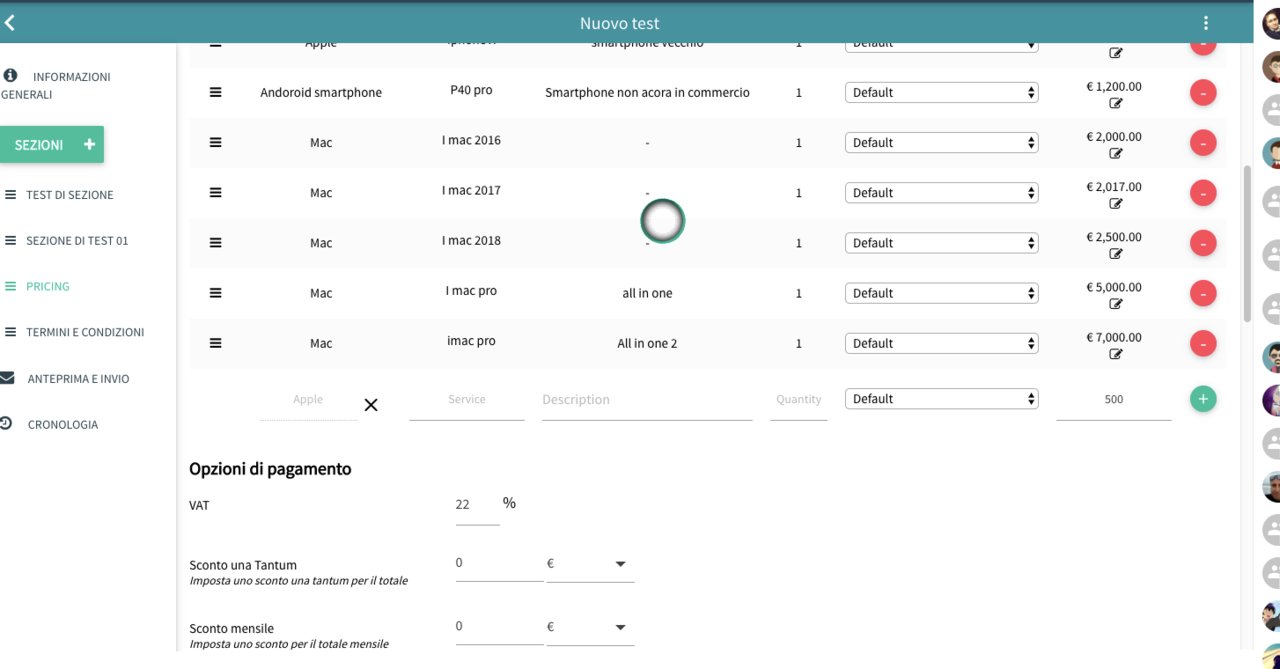Open Cronologia in the sidebar
Viewport: 1280px width, 669px height.
coord(62,425)
